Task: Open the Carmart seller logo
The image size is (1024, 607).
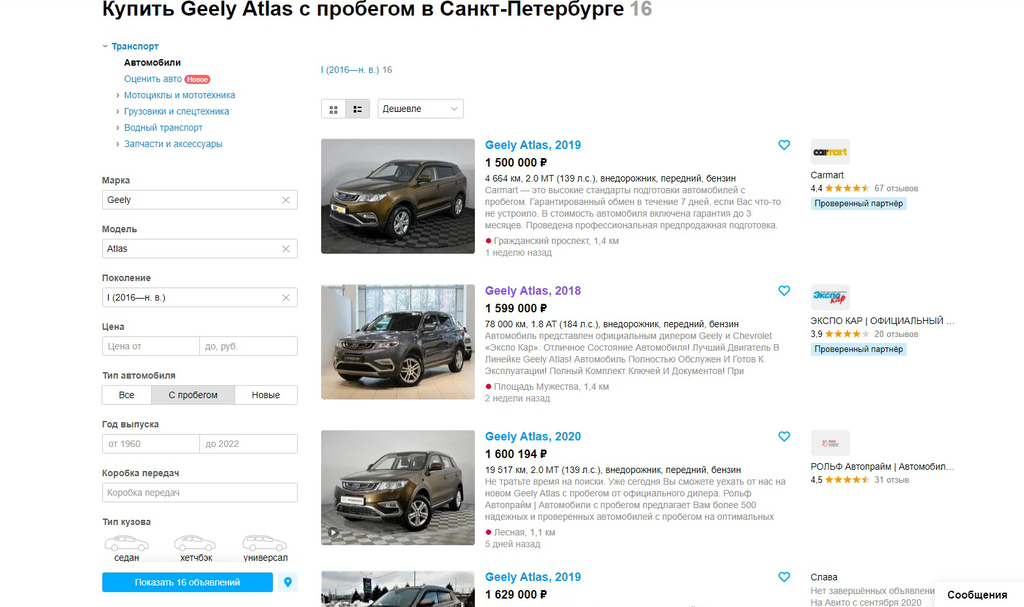Action: point(830,152)
